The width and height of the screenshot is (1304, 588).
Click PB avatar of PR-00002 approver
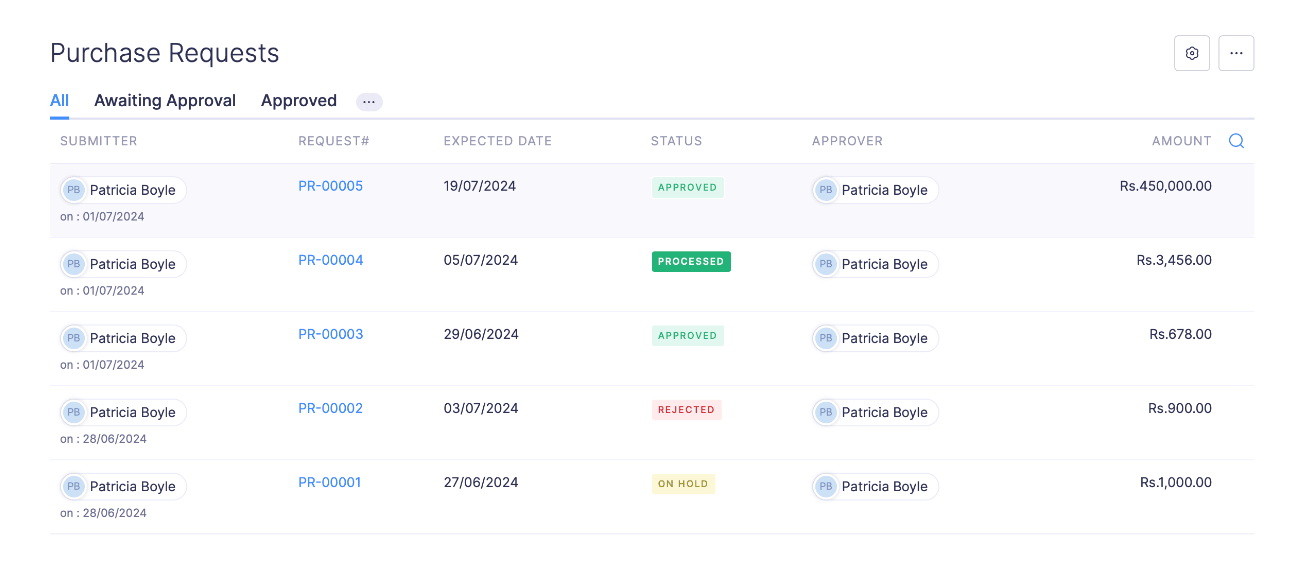click(x=825, y=412)
